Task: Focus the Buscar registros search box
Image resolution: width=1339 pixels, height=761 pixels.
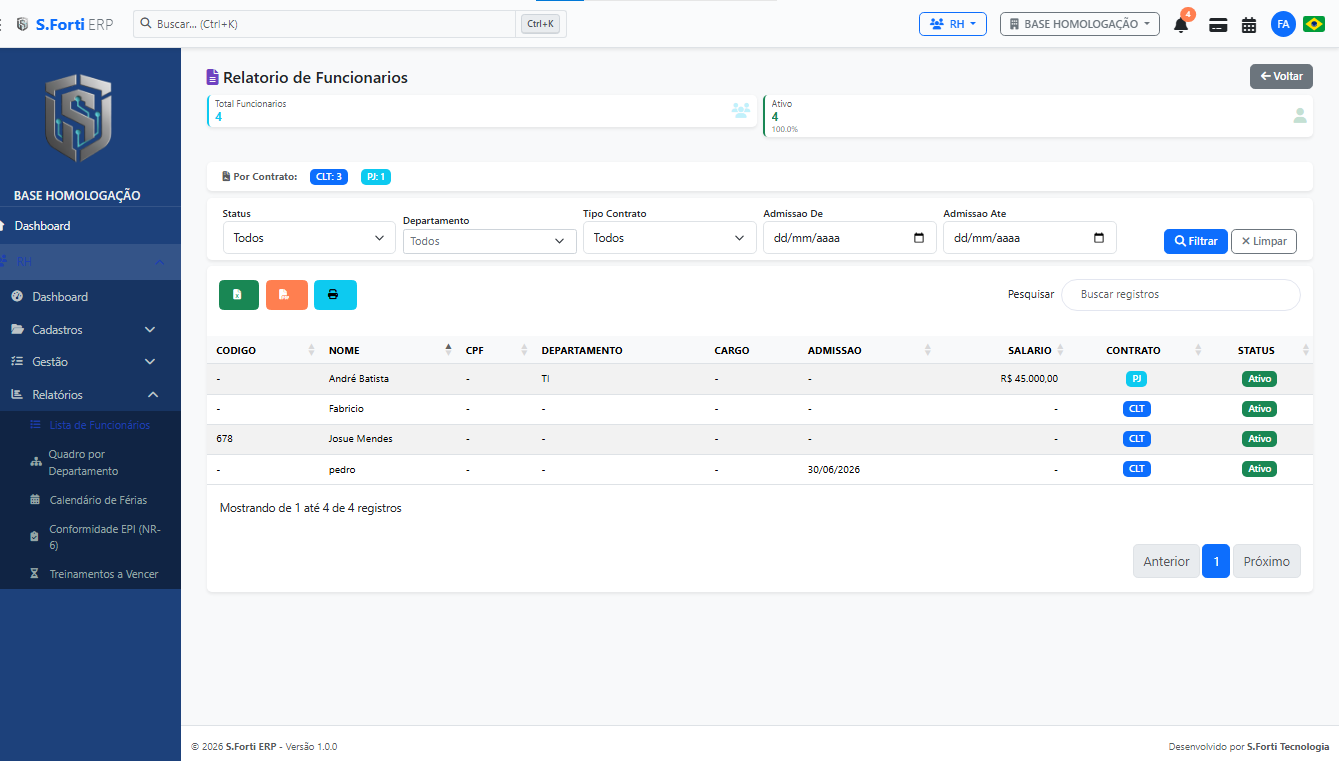Action: tap(1180, 295)
